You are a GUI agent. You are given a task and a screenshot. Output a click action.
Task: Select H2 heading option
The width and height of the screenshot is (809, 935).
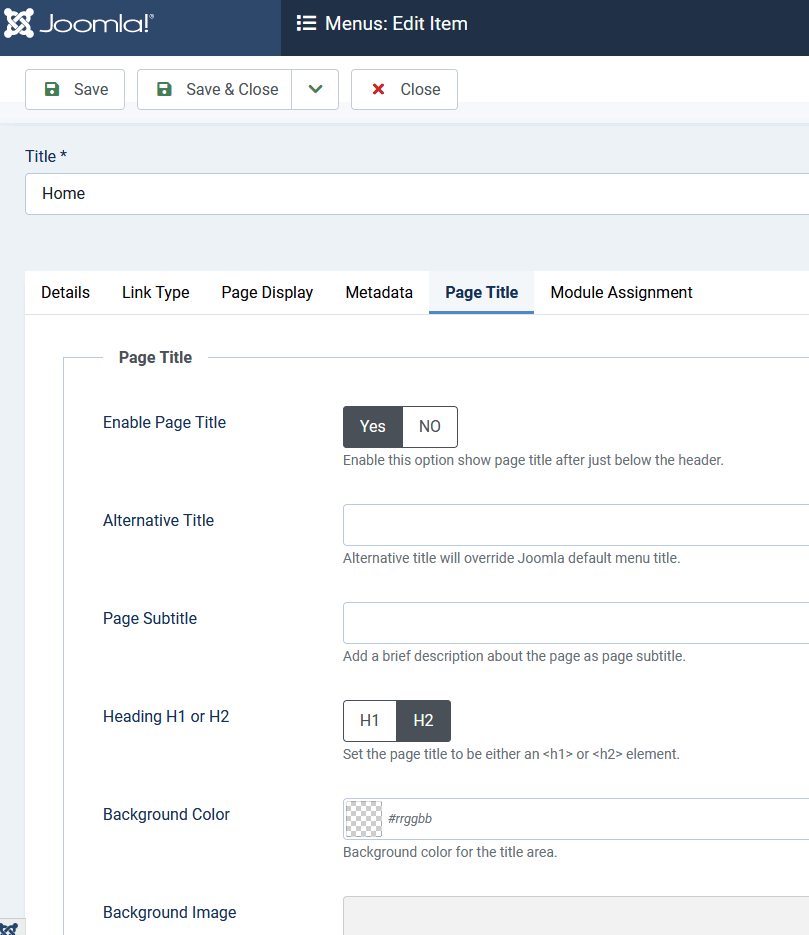[x=423, y=720]
